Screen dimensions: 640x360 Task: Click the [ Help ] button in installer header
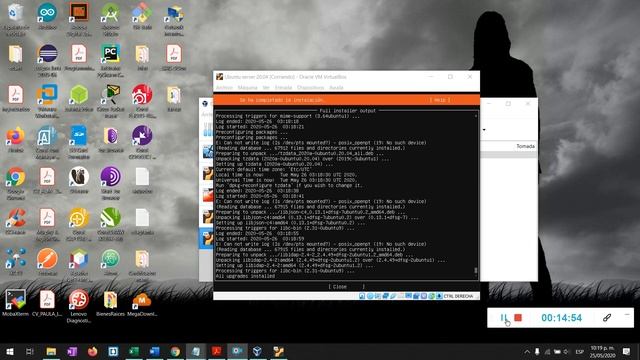[x=440, y=100]
